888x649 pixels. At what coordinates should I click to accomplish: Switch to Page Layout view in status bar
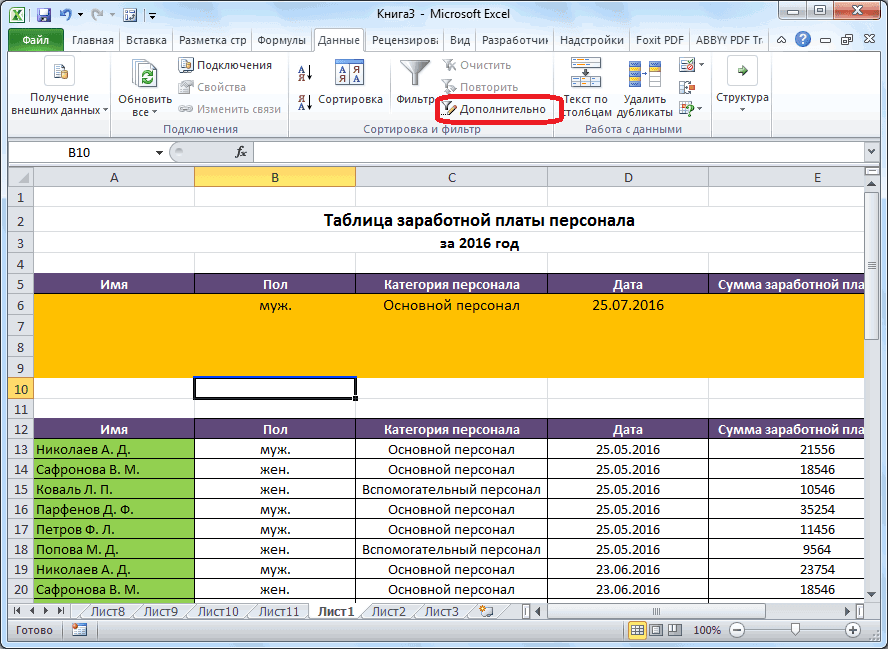click(x=657, y=630)
